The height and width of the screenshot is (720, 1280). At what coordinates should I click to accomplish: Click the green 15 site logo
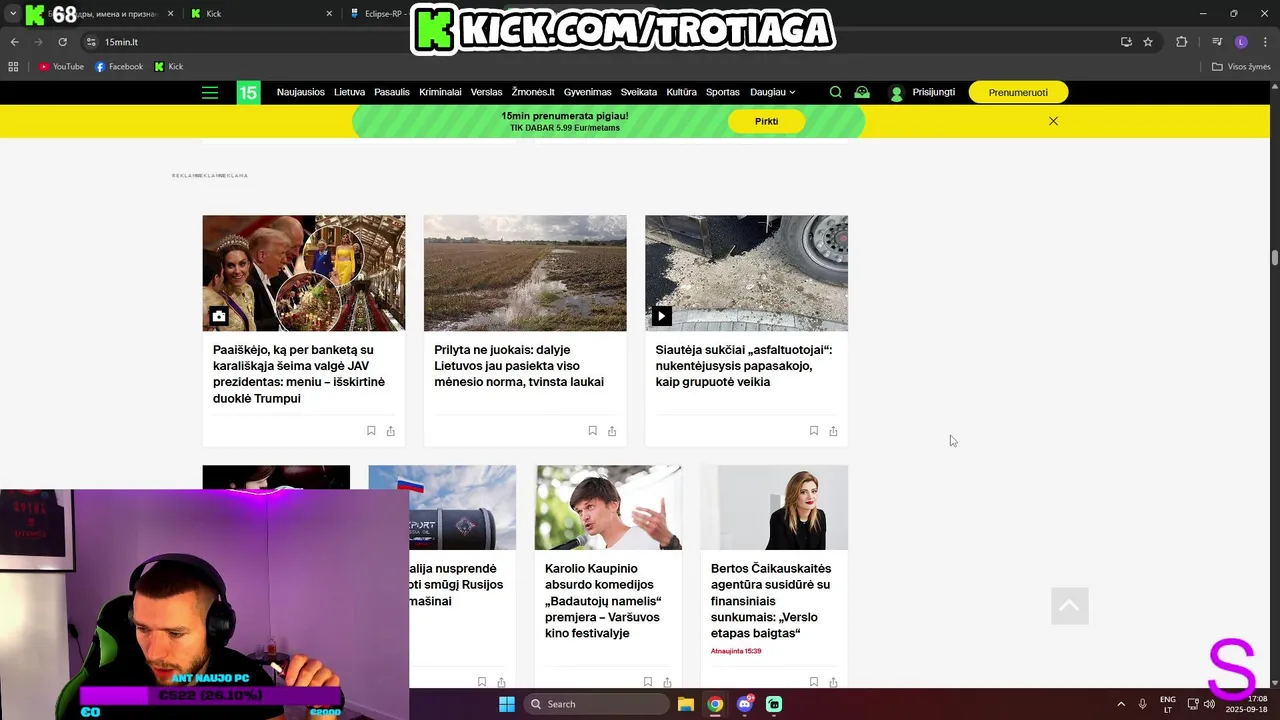click(x=248, y=92)
